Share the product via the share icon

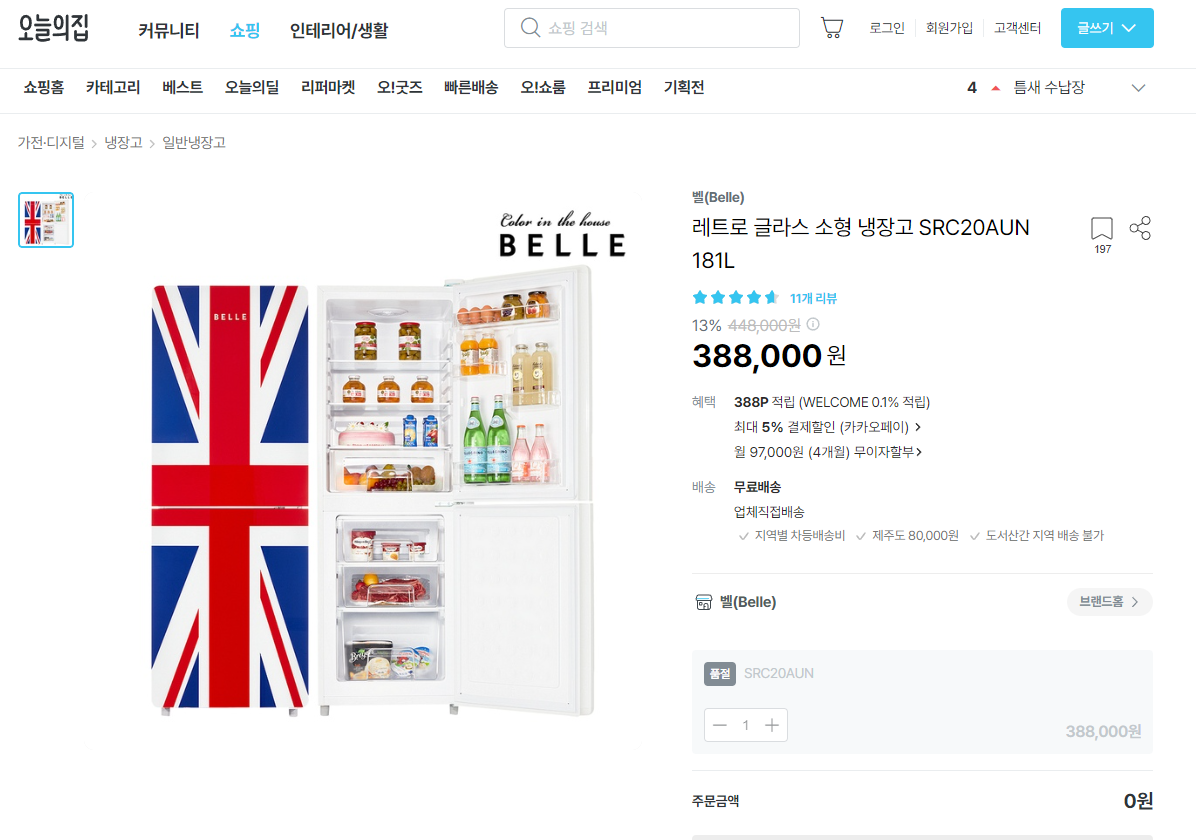pos(1140,228)
